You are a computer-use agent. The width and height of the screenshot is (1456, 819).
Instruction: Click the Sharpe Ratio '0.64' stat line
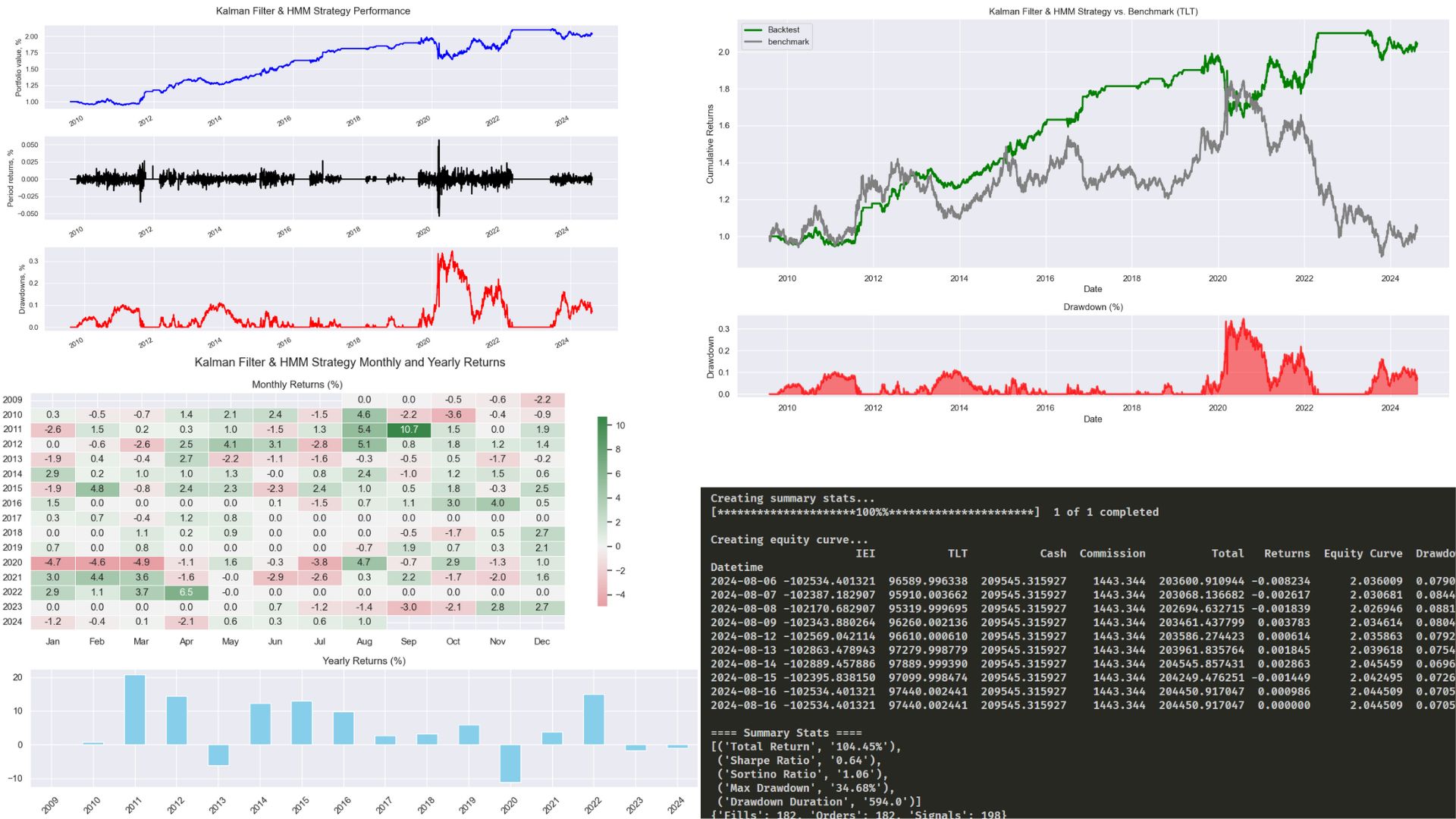[x=799, y=761]
